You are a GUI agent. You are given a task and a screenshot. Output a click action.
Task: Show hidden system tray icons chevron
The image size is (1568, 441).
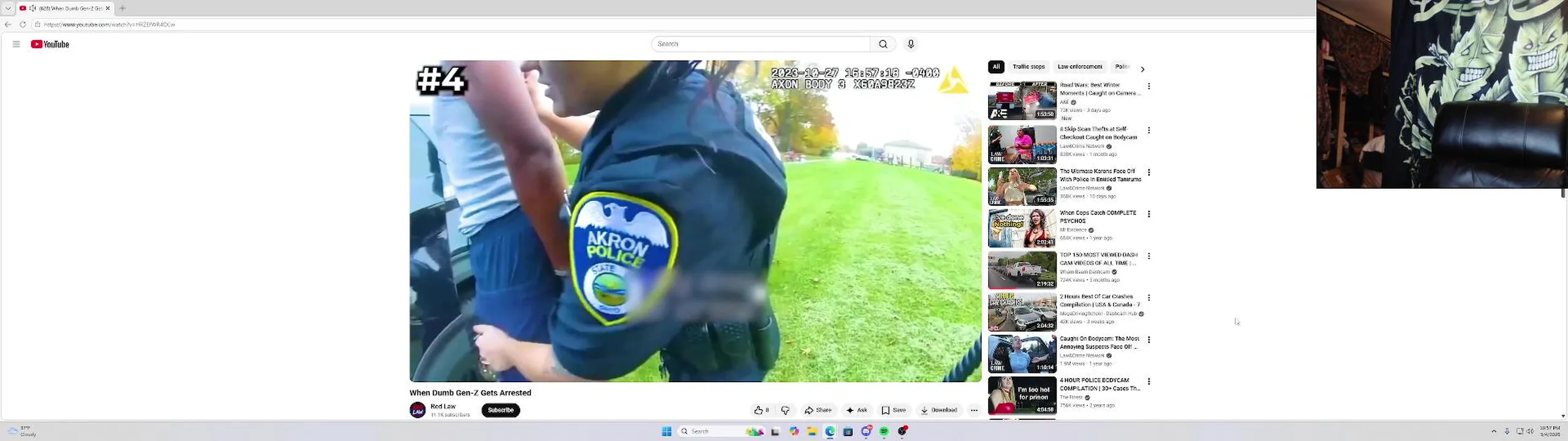click(x=1494, y=432)
